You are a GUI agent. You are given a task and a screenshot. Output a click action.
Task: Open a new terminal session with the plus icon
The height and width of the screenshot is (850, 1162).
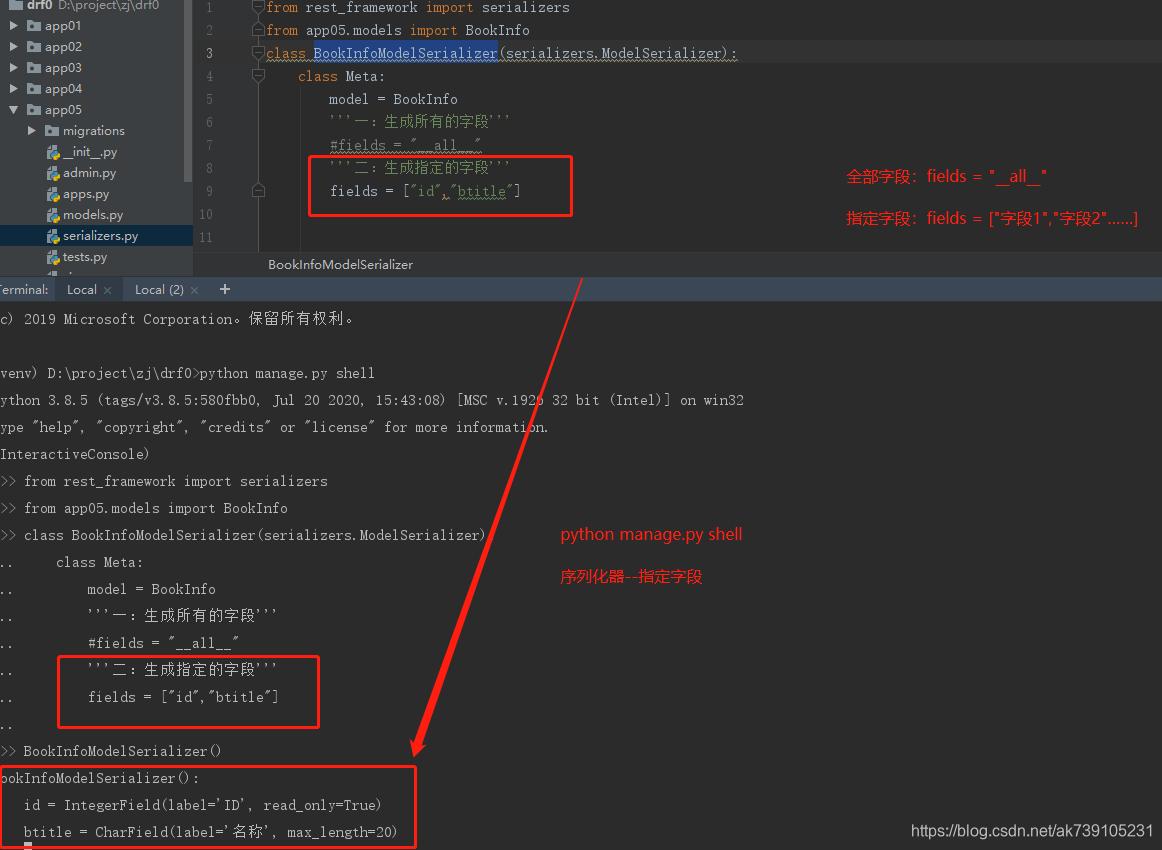click(224, 289)
